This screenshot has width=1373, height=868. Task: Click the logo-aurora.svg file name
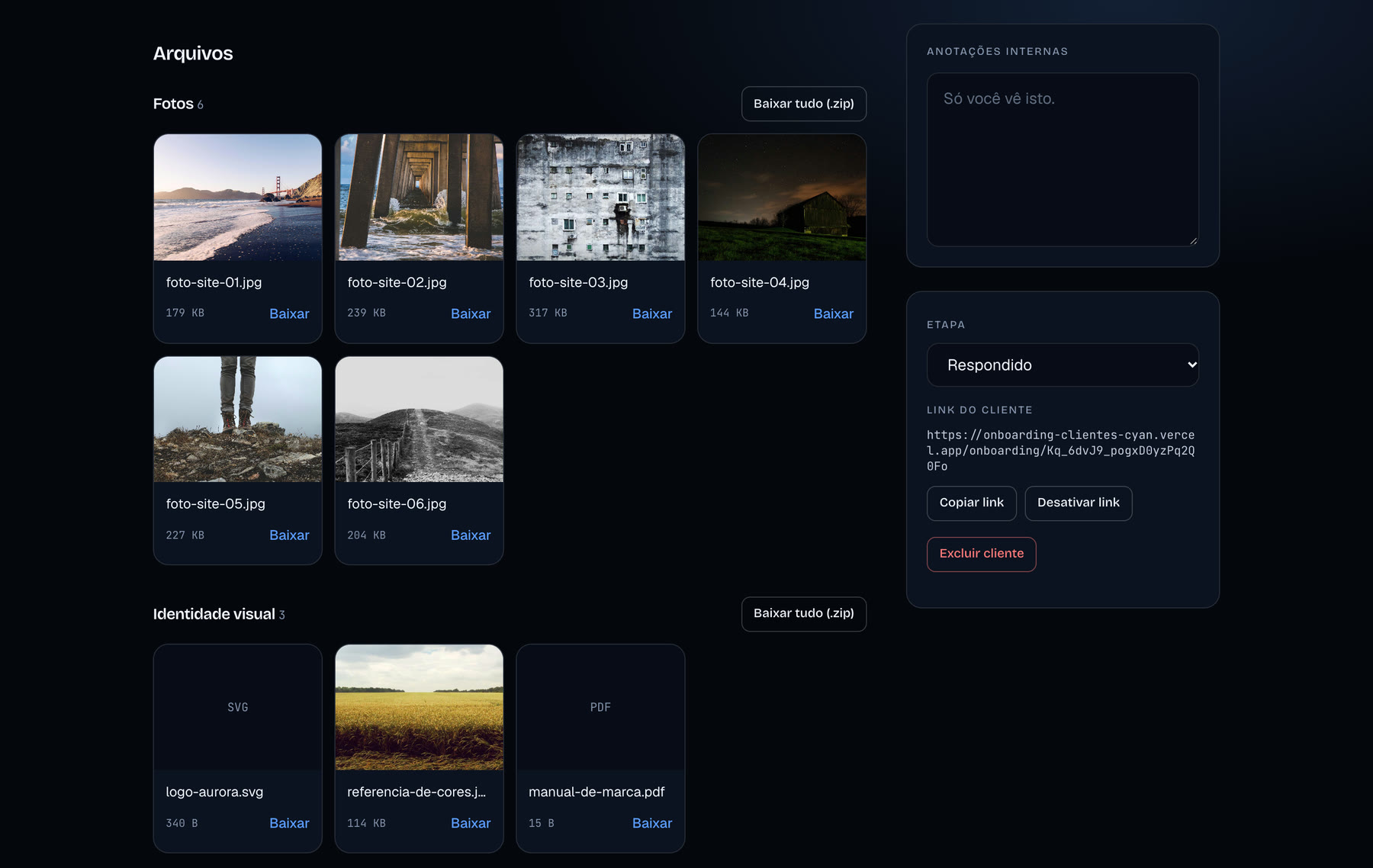tap(214, 792)
